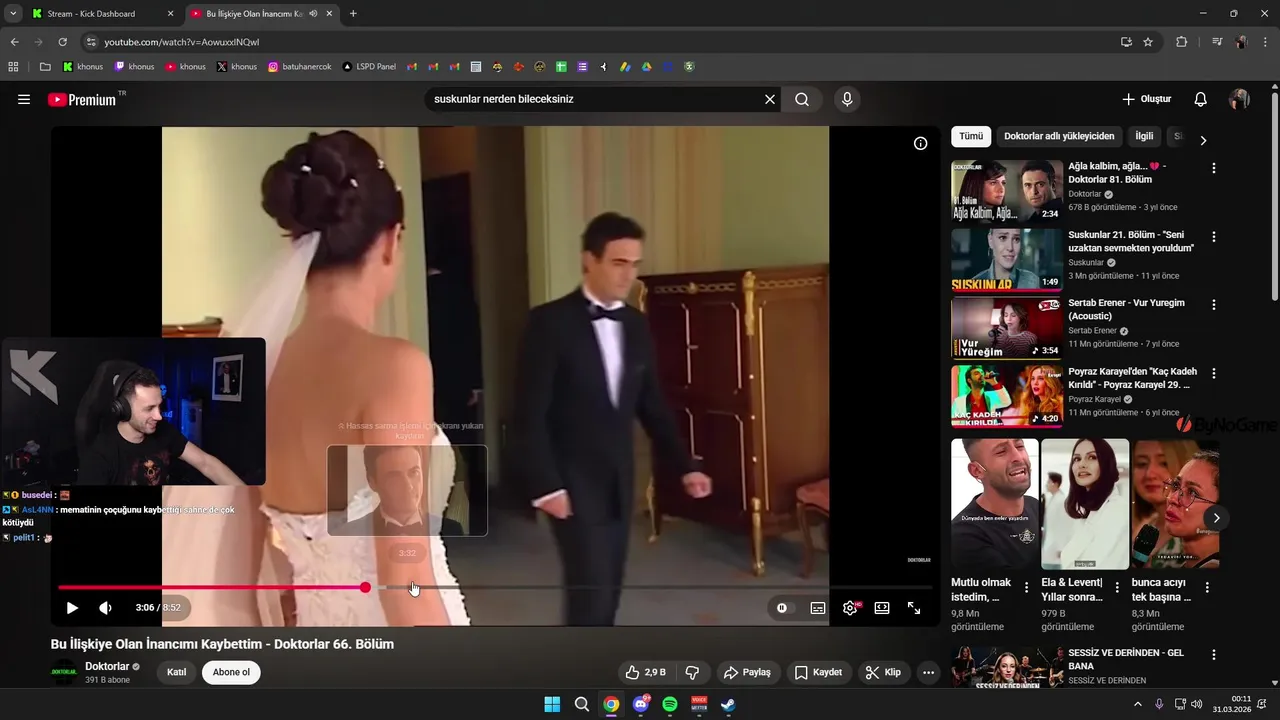Screen dimensions: 1280x720
Task: Open the apps grid in bookmarks bar
Action: point(13,67)
